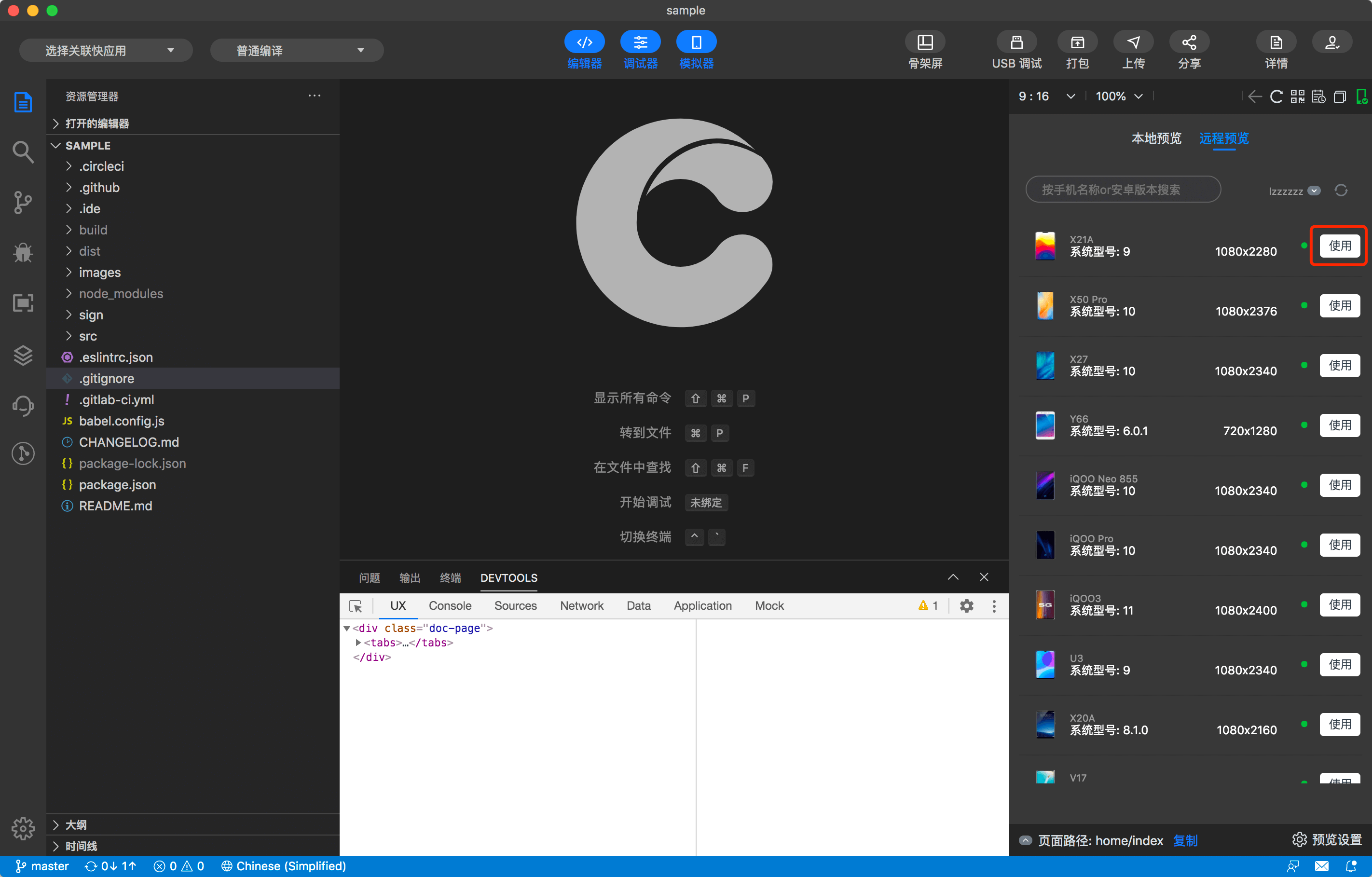Select the Console tab in DevTools
The width and height of the screenshot is (1372, 877).
pyautogui.click(x=450, y=606)
